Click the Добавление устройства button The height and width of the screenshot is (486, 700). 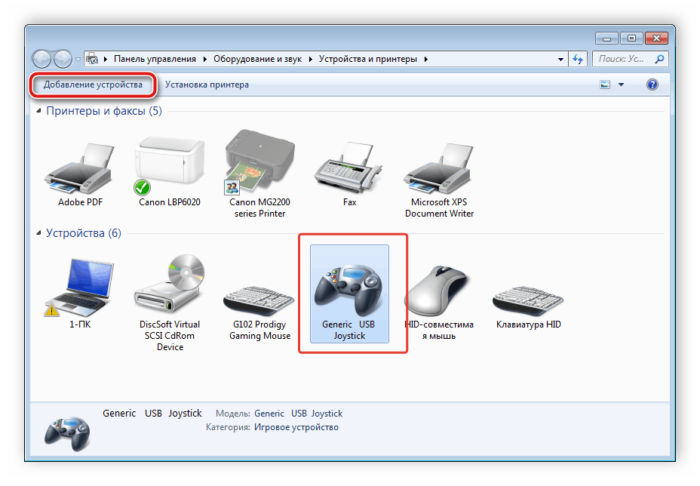pyautogui.click(x=92, y=85)
